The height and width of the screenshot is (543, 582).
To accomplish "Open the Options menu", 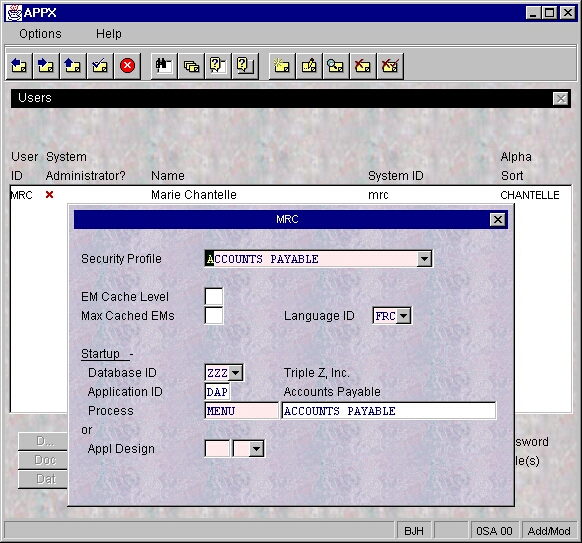I will [x=40, y=34].
